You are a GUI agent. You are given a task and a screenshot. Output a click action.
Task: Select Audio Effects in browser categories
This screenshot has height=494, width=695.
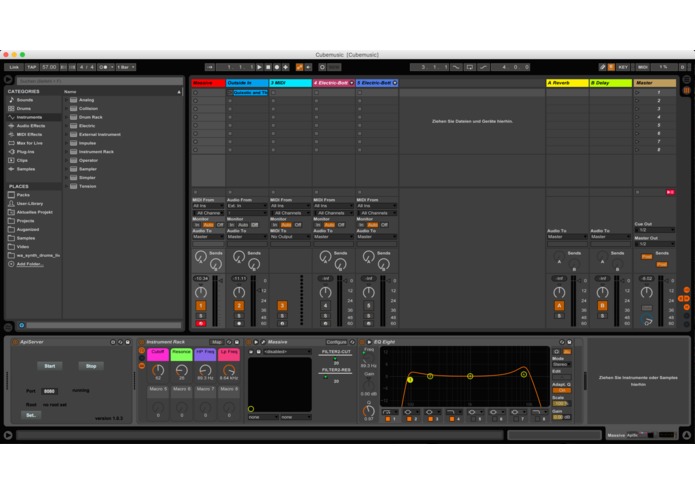coord(31,126)
